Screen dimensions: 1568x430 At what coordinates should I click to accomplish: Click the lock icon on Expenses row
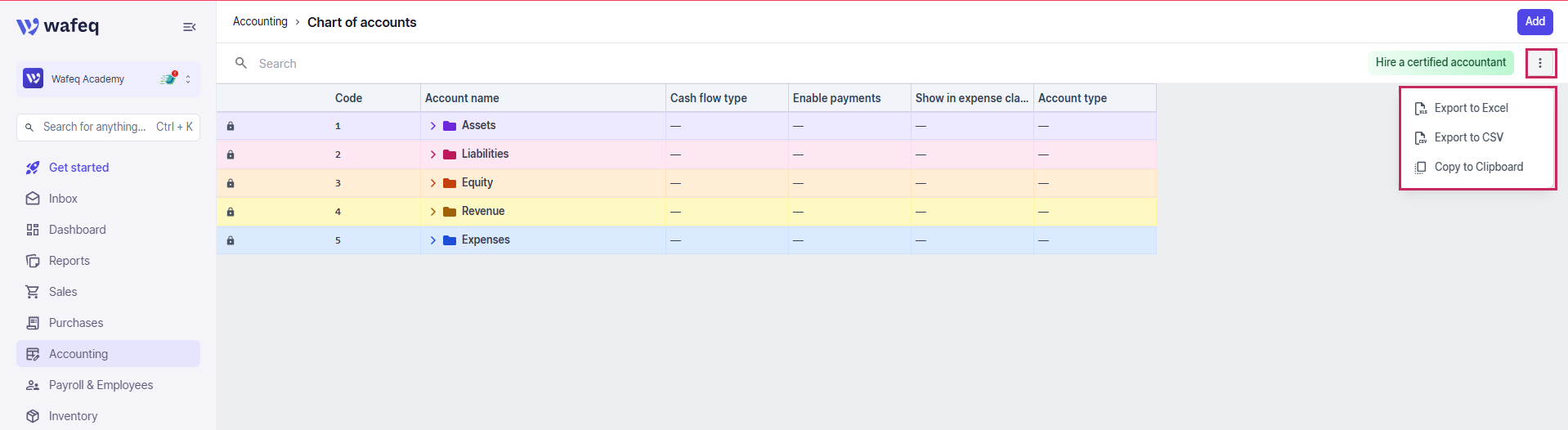pyautogui.click(x=231, y=240)
